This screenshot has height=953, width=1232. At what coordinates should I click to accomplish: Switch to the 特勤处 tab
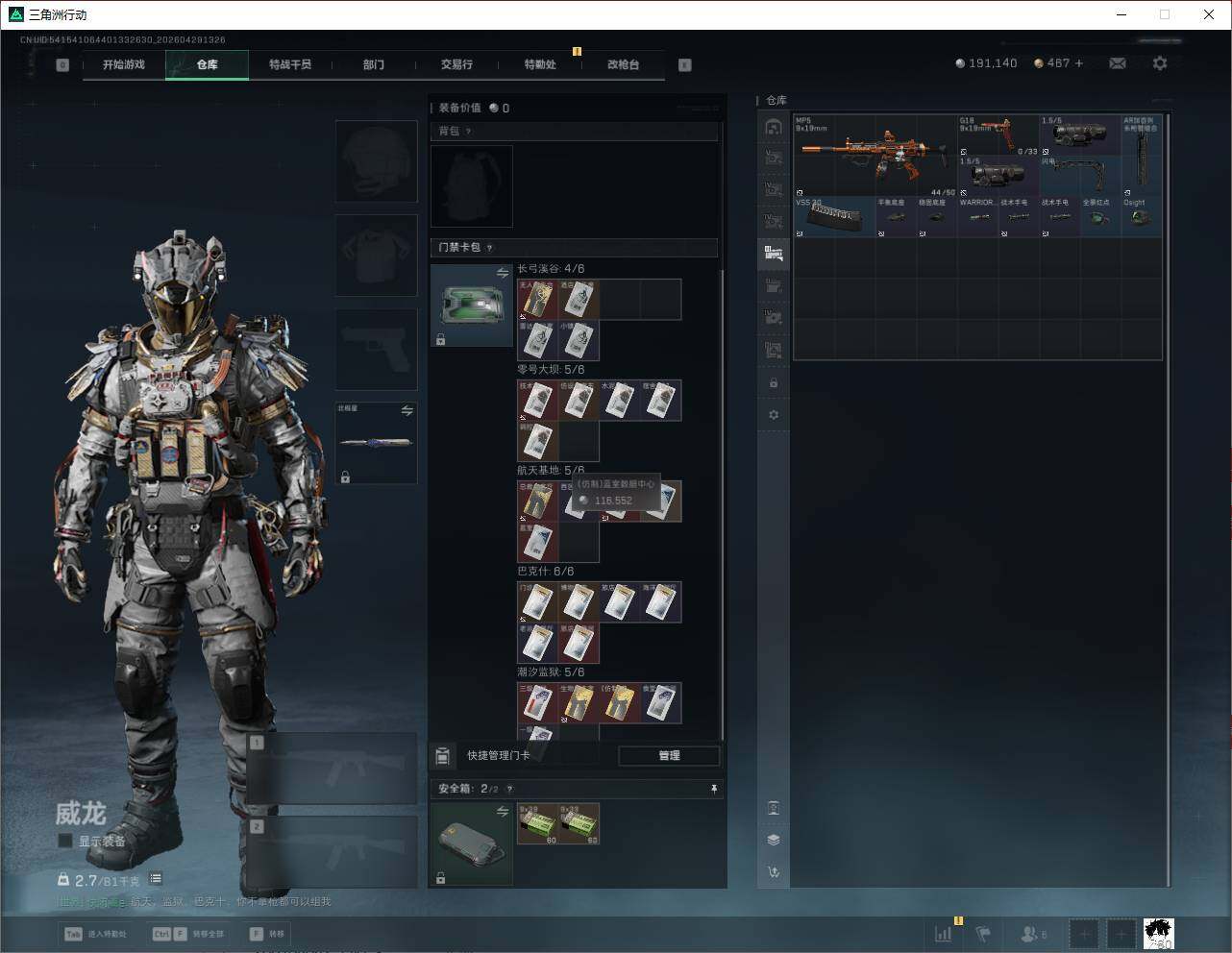(540, 64)
